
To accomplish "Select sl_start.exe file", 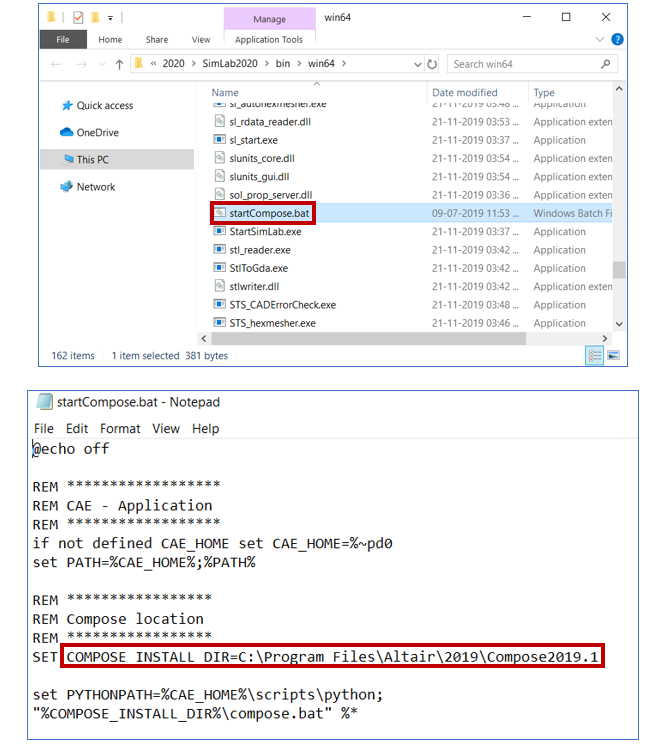I will (x=253, y=140).
